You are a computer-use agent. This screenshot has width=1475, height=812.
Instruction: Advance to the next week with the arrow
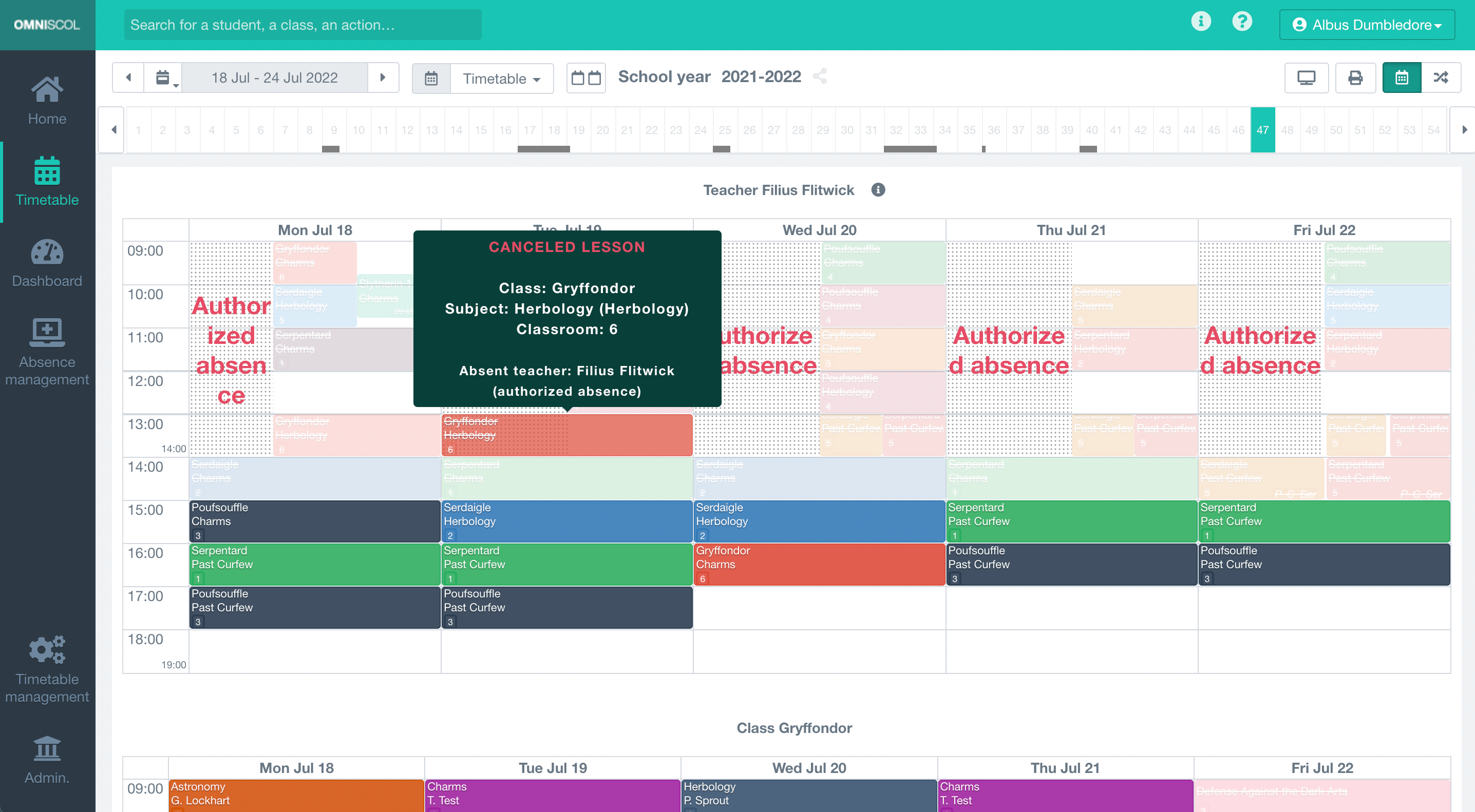click(383, 78)
